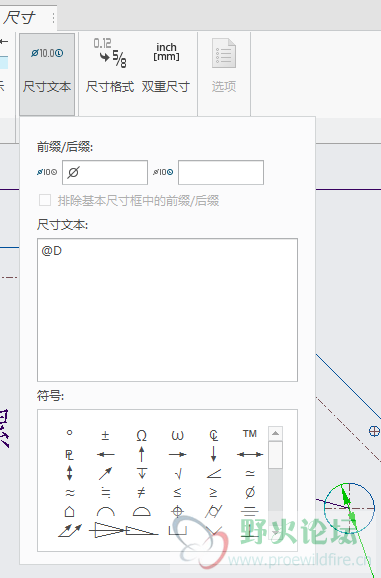
Task: Insert the open arc profile symbol
Action: [105, 512]
